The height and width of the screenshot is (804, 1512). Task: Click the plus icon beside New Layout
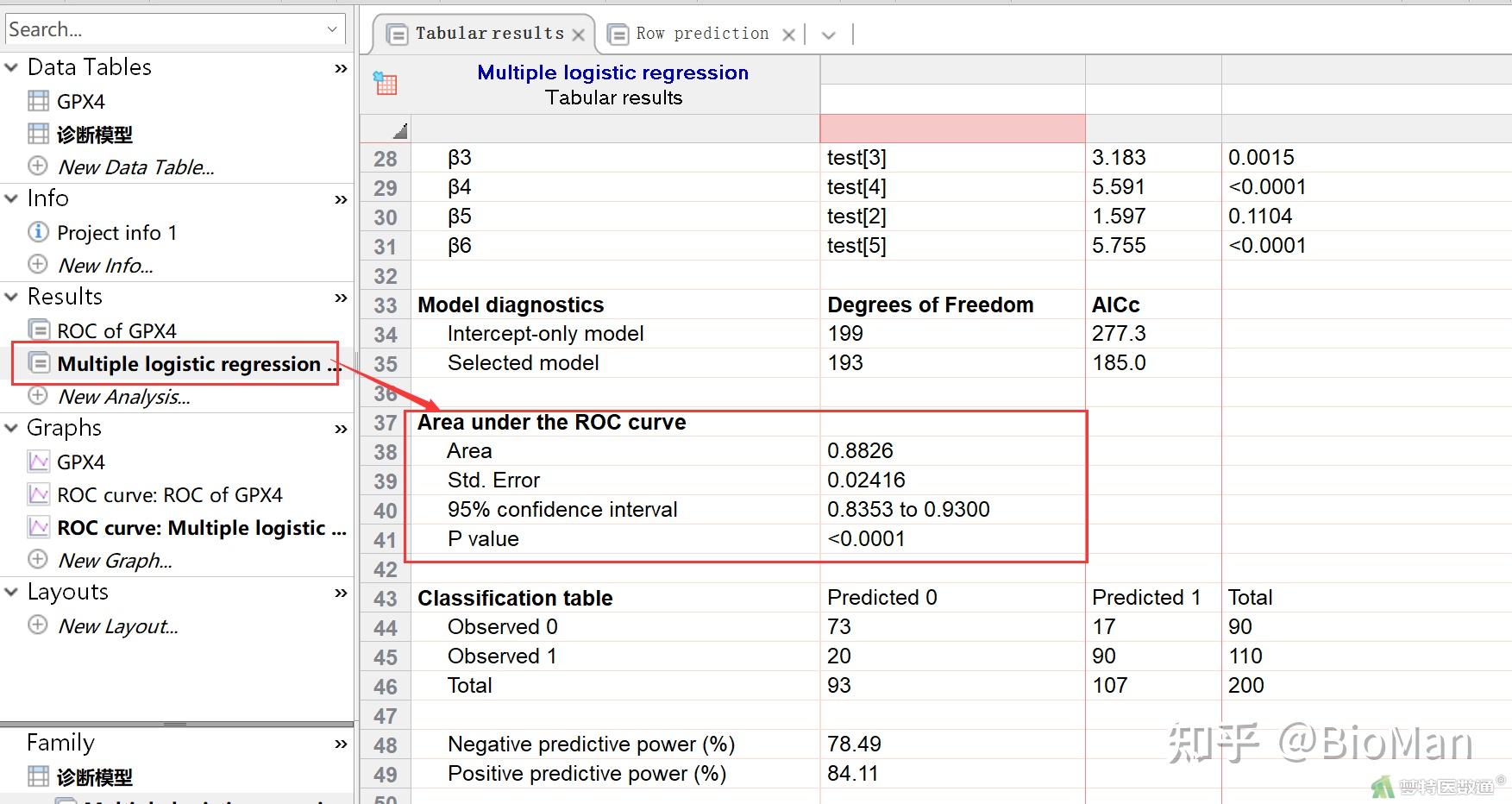click(38, 625)
